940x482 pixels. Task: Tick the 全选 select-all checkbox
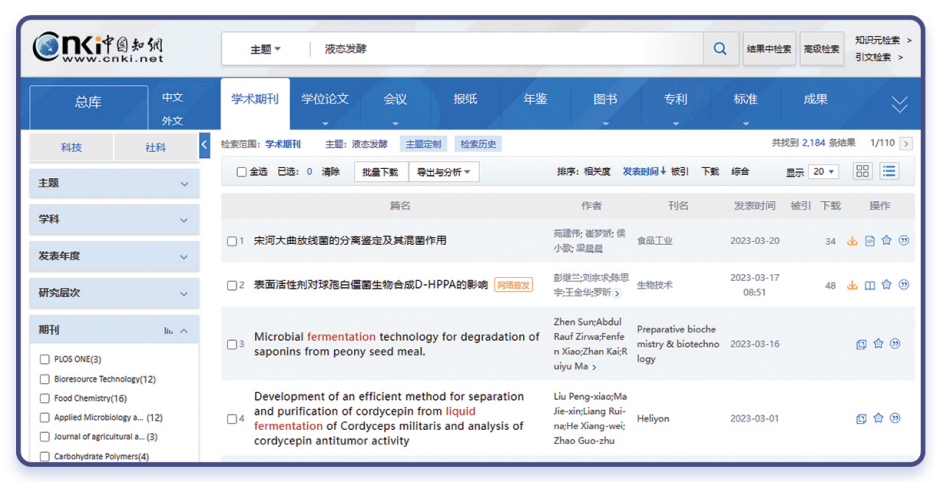click(242, 172)
